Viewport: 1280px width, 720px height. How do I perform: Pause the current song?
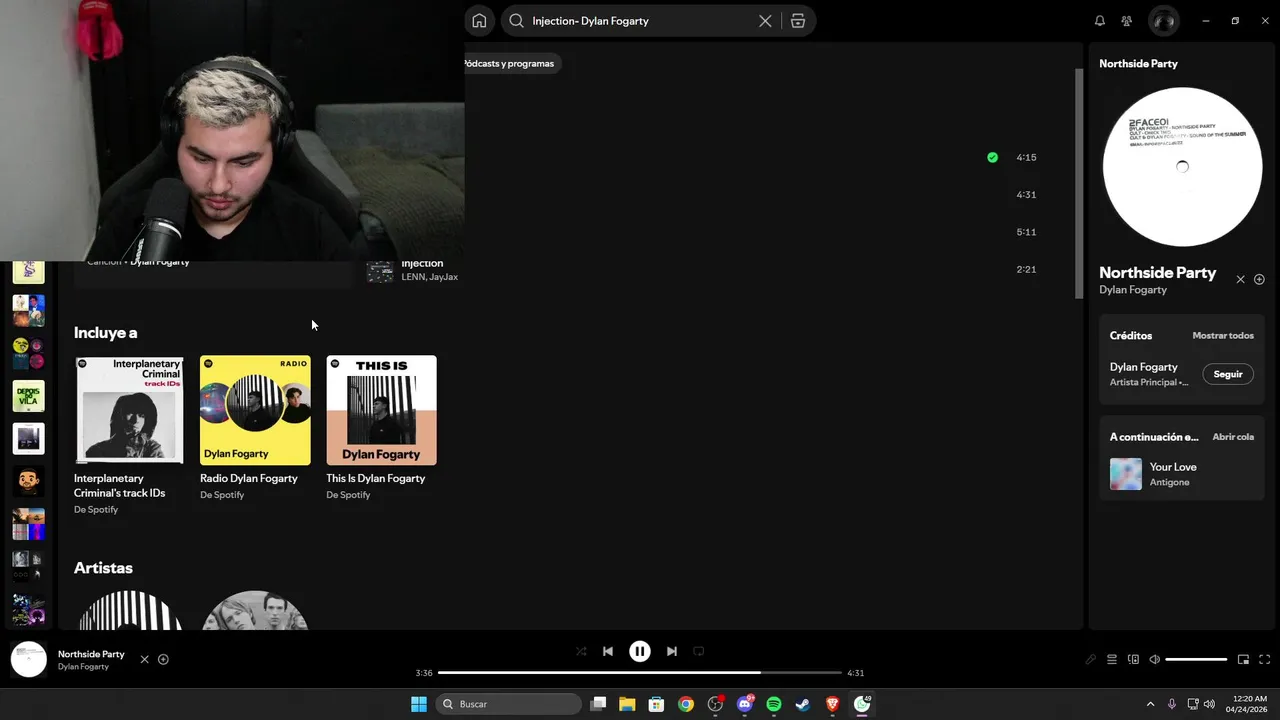tap(640, 651)
